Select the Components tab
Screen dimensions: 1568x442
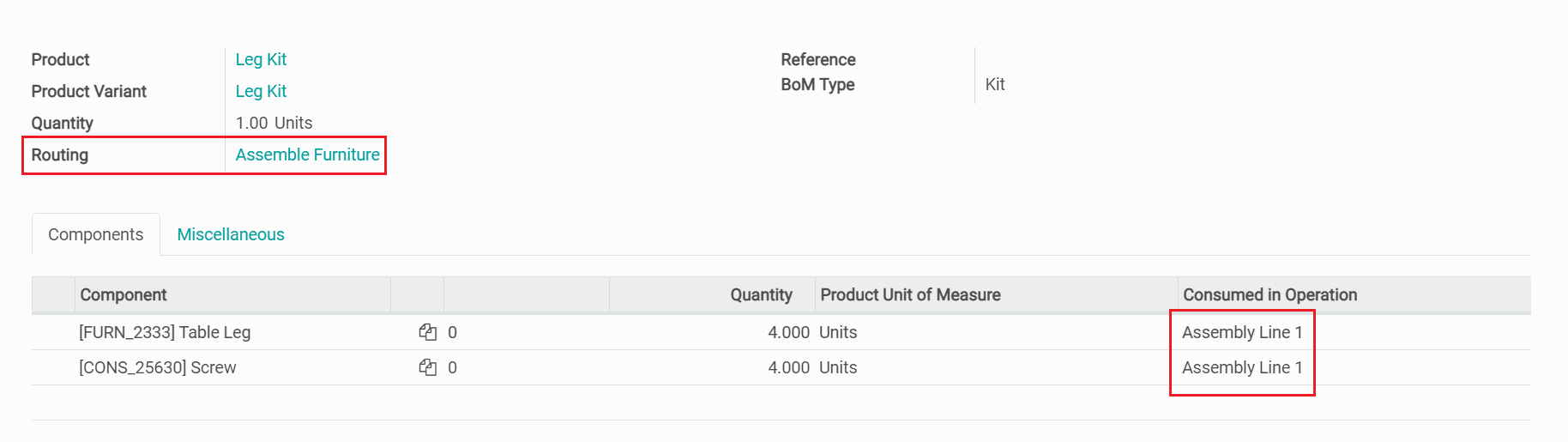click(x=96, y=234)
